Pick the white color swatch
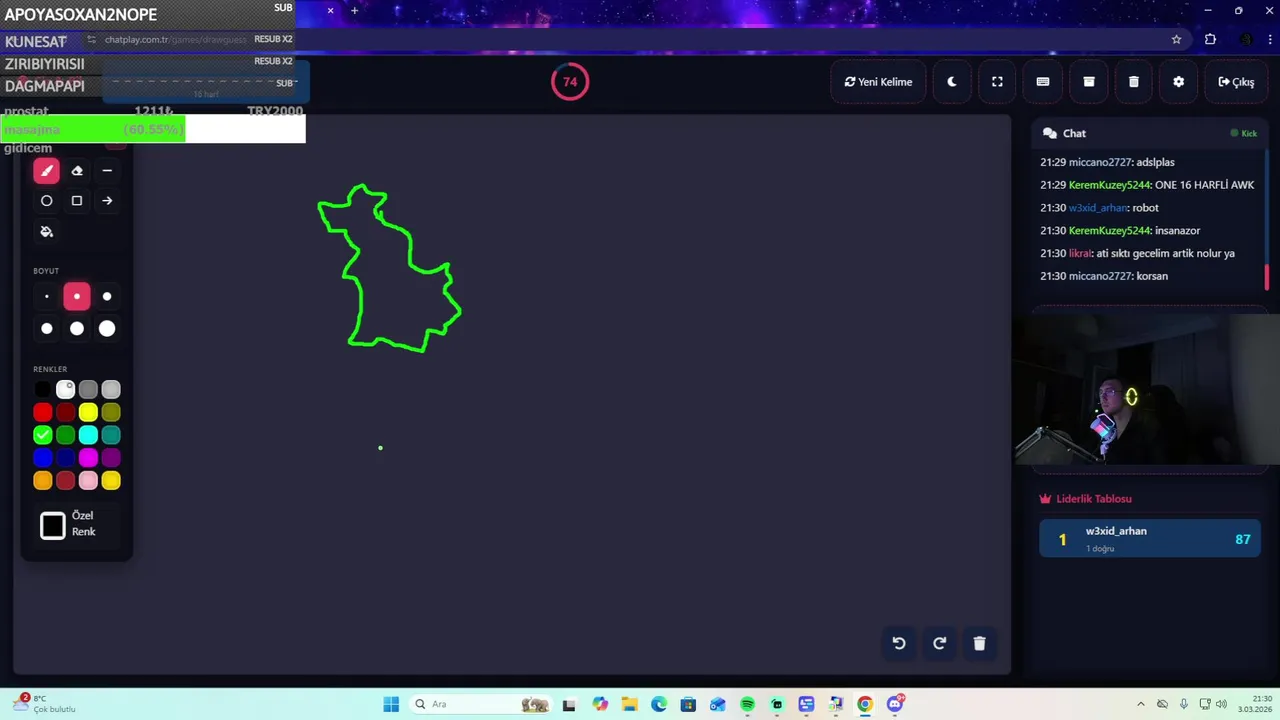This screenshot has height=720, width=1280. (65, 389)
